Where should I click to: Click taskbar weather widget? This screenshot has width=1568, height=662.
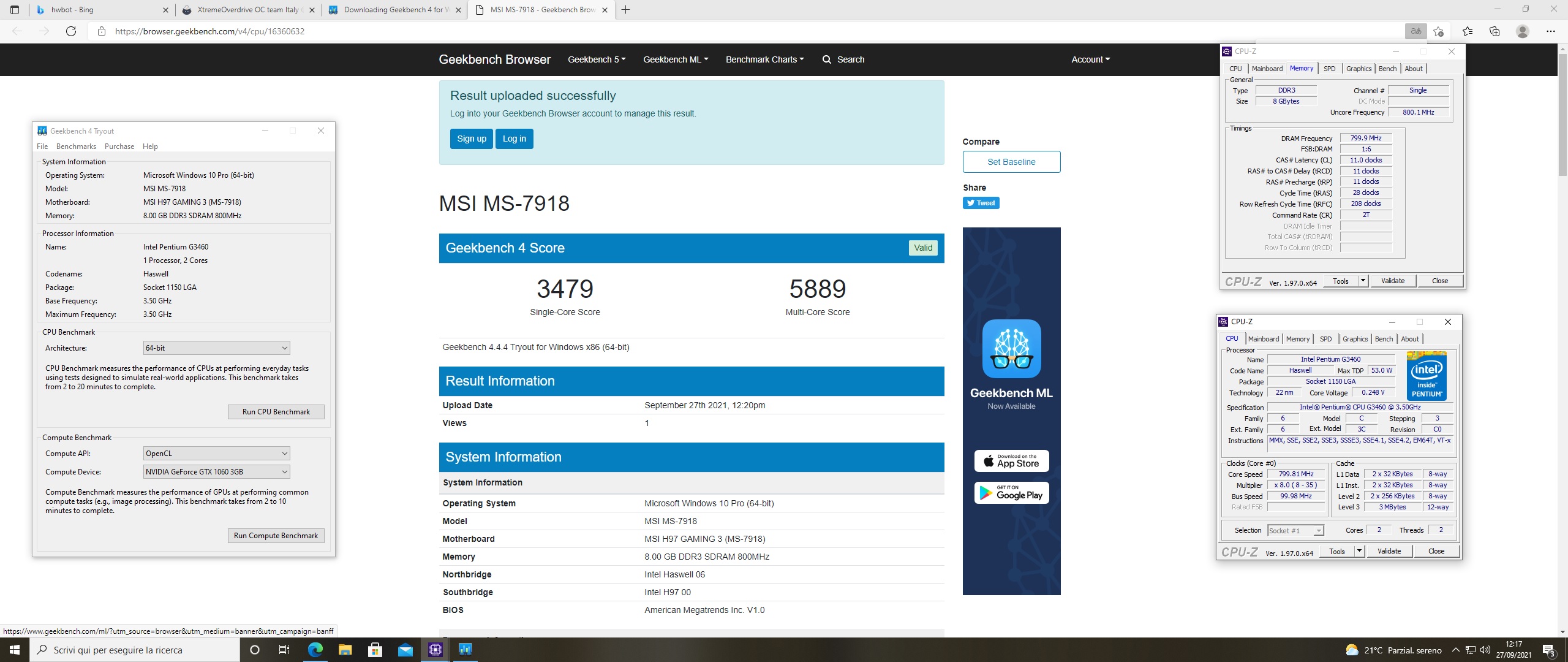1393,650
